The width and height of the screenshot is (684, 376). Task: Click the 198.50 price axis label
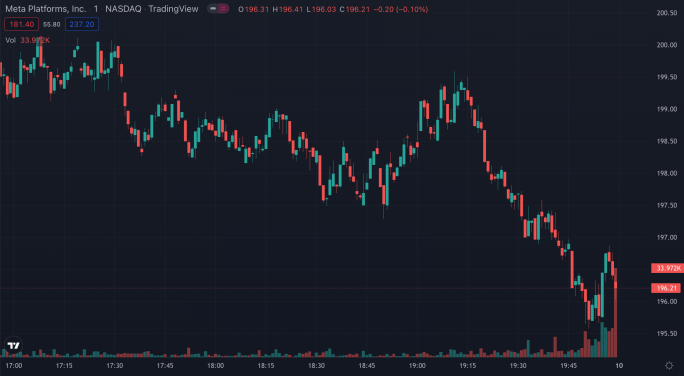pyautogui.click(x=667, y=141)
